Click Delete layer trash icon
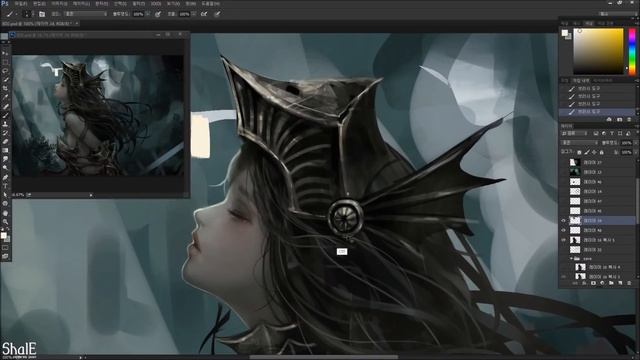640x360 pixels. [x=629, y=283]
